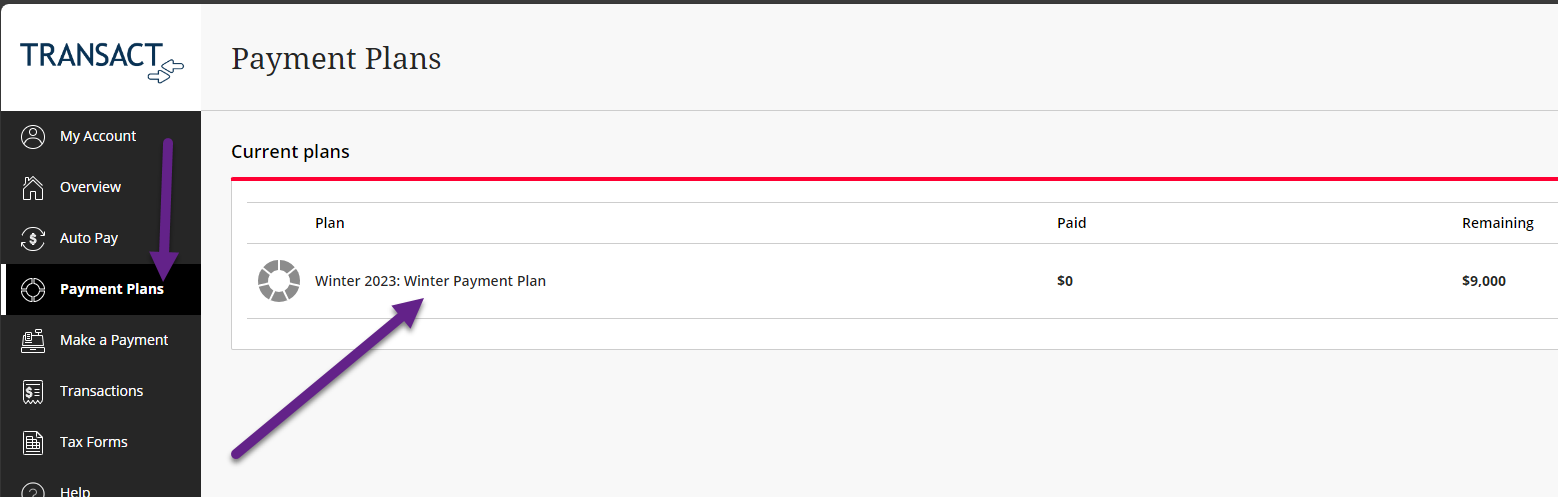The width and height of the screenshot is (1558, 497).
Task: Click the $9,000 remaining amount
Action: tap(1483, 281)
